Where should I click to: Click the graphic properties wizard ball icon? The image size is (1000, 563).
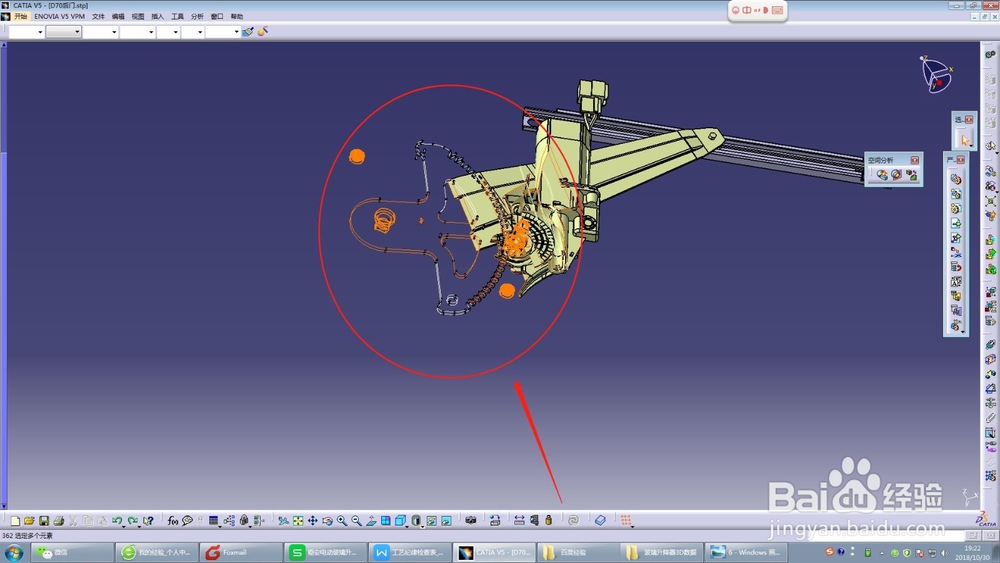pos(262,31)
